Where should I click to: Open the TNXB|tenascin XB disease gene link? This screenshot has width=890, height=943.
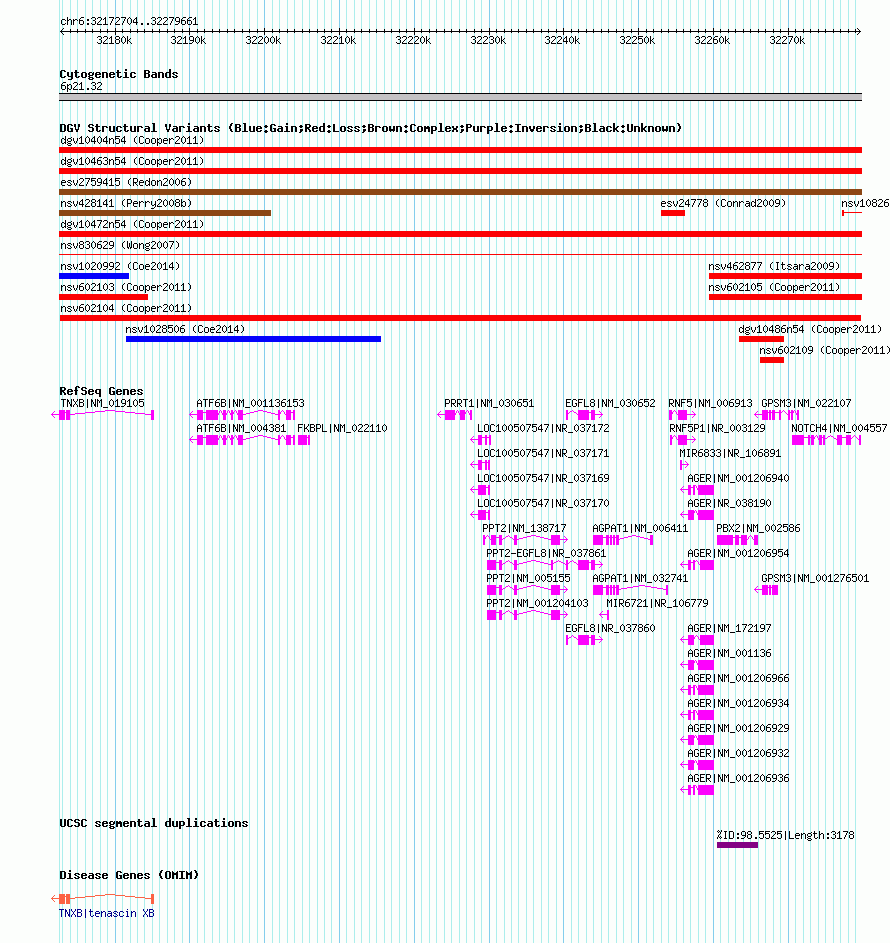point(106,914)
